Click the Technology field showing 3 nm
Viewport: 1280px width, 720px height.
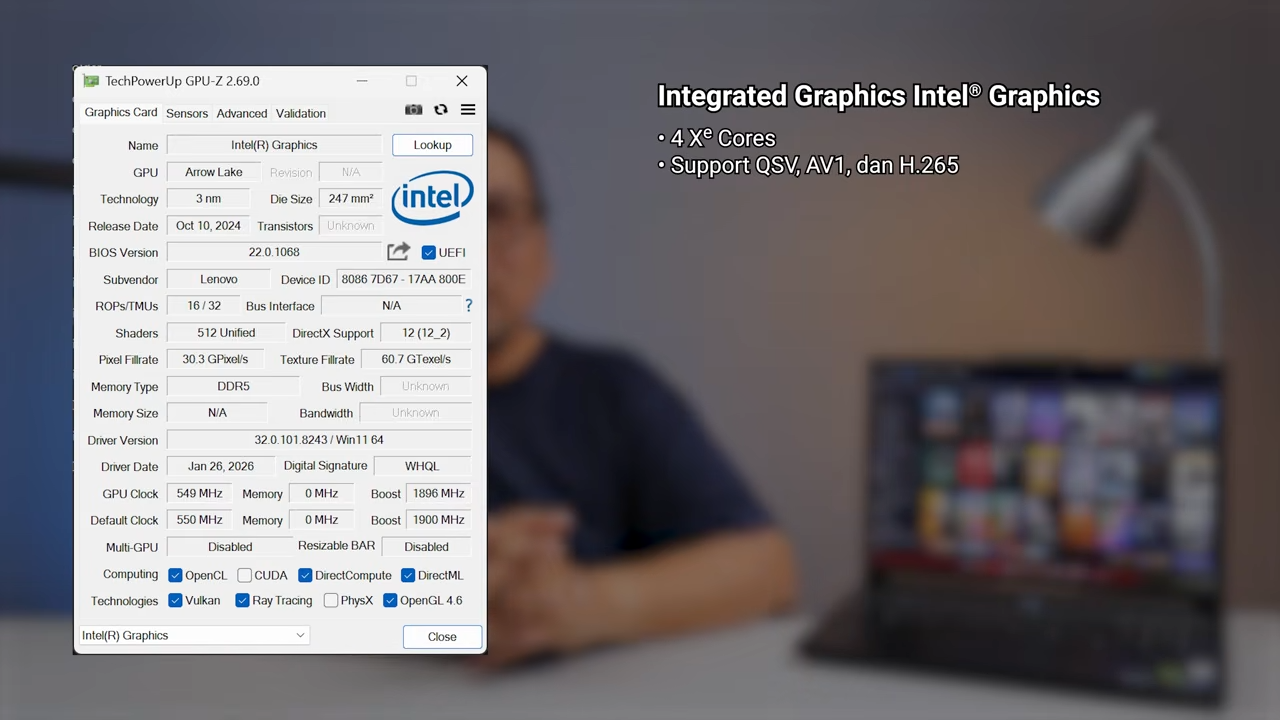click(208, 199)
